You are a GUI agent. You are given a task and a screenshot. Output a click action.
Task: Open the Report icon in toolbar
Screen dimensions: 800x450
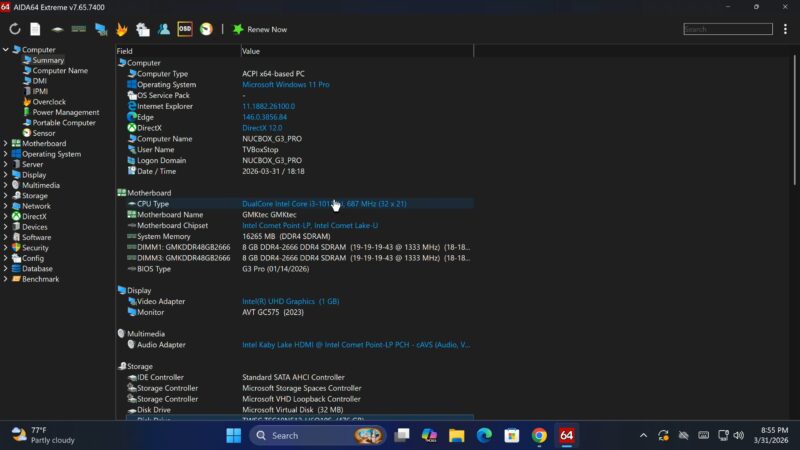click(x=35, y=29)
